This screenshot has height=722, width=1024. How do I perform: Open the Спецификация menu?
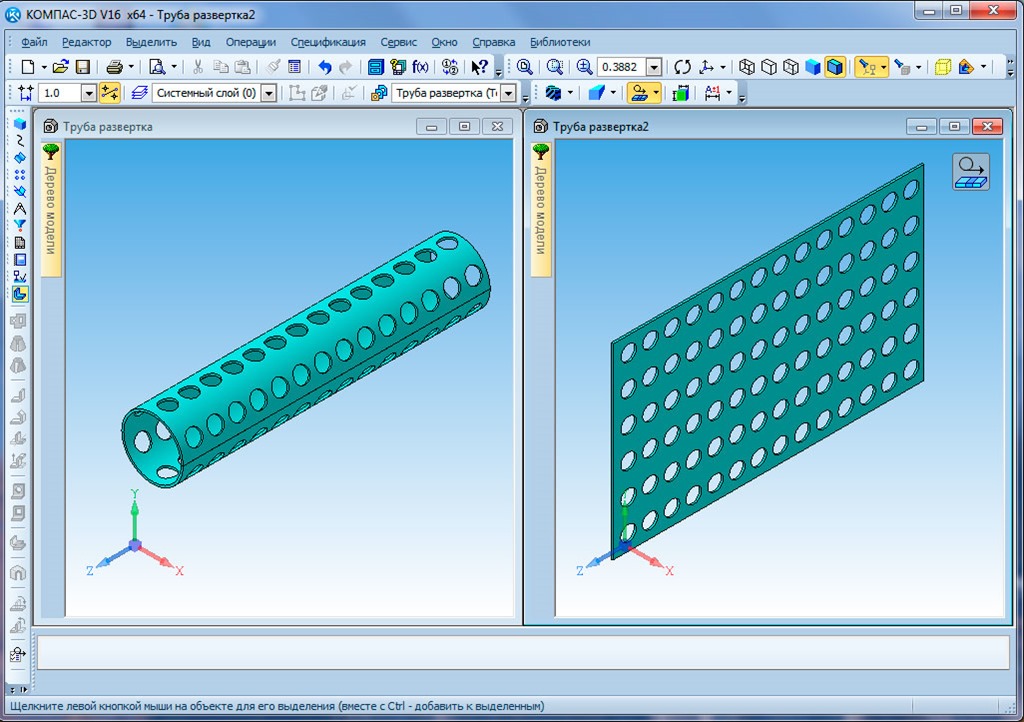coord(328,42)
